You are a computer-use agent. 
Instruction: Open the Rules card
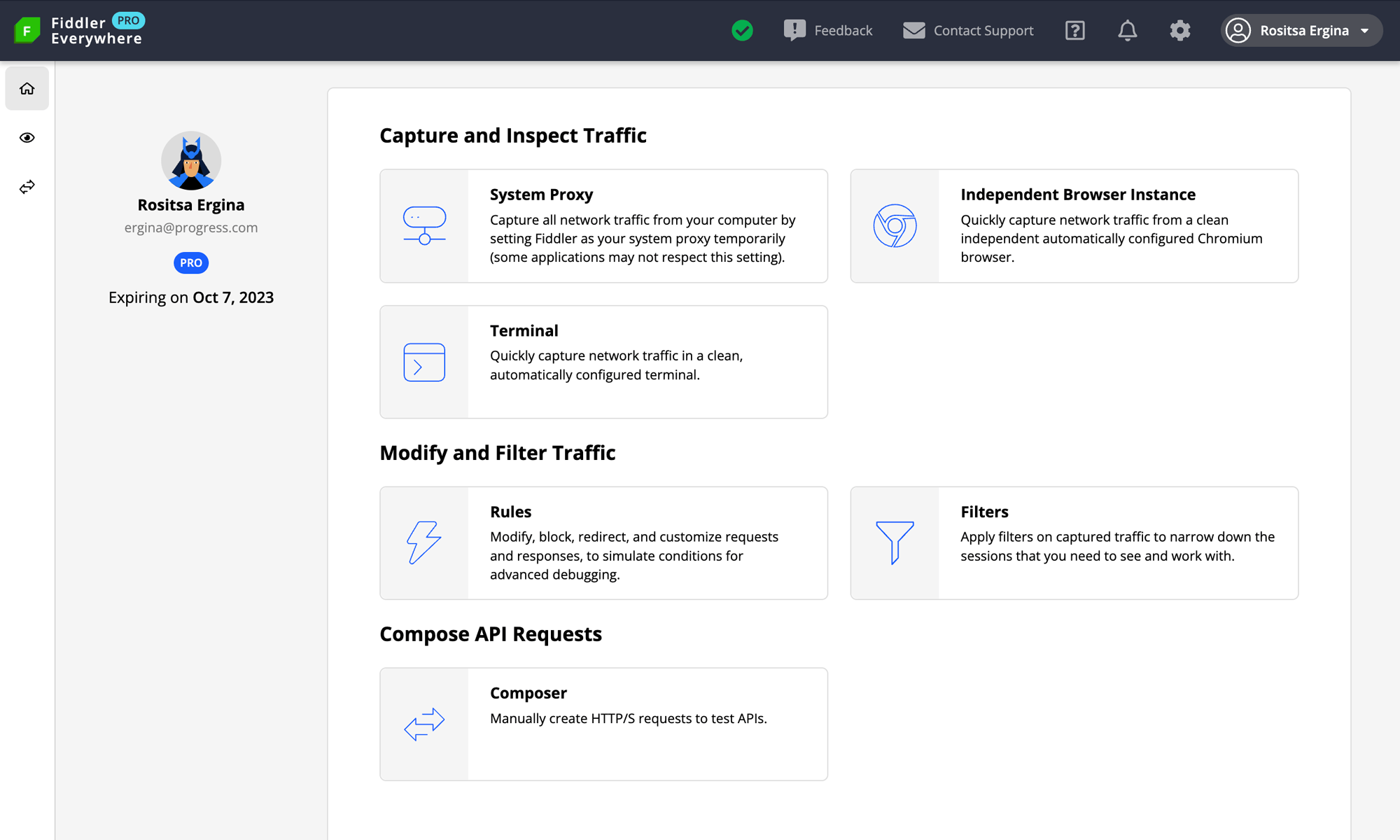point(603,543)
